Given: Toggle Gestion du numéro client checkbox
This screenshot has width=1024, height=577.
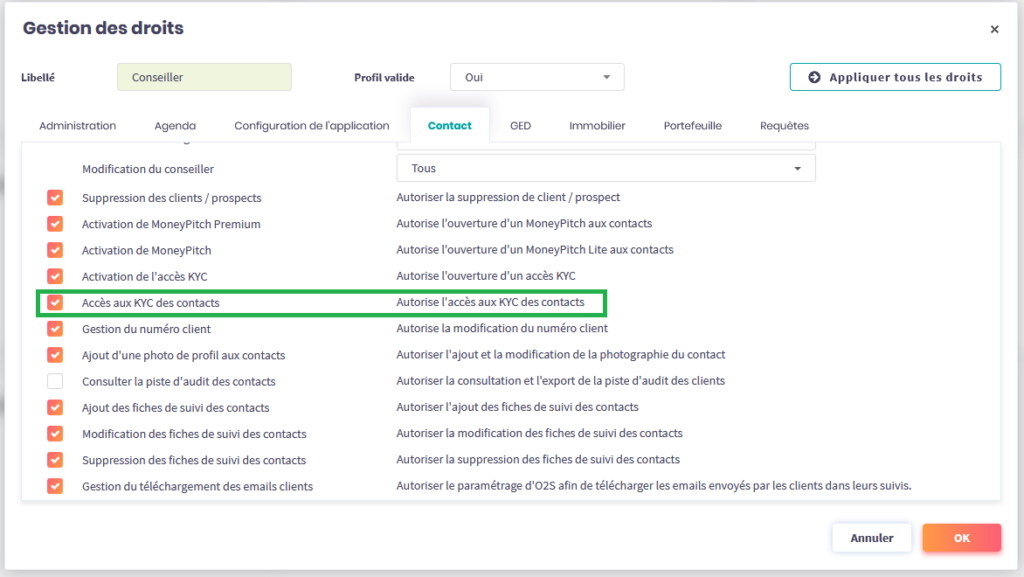Looking at the screenshot, I should (x=55, y=328).
